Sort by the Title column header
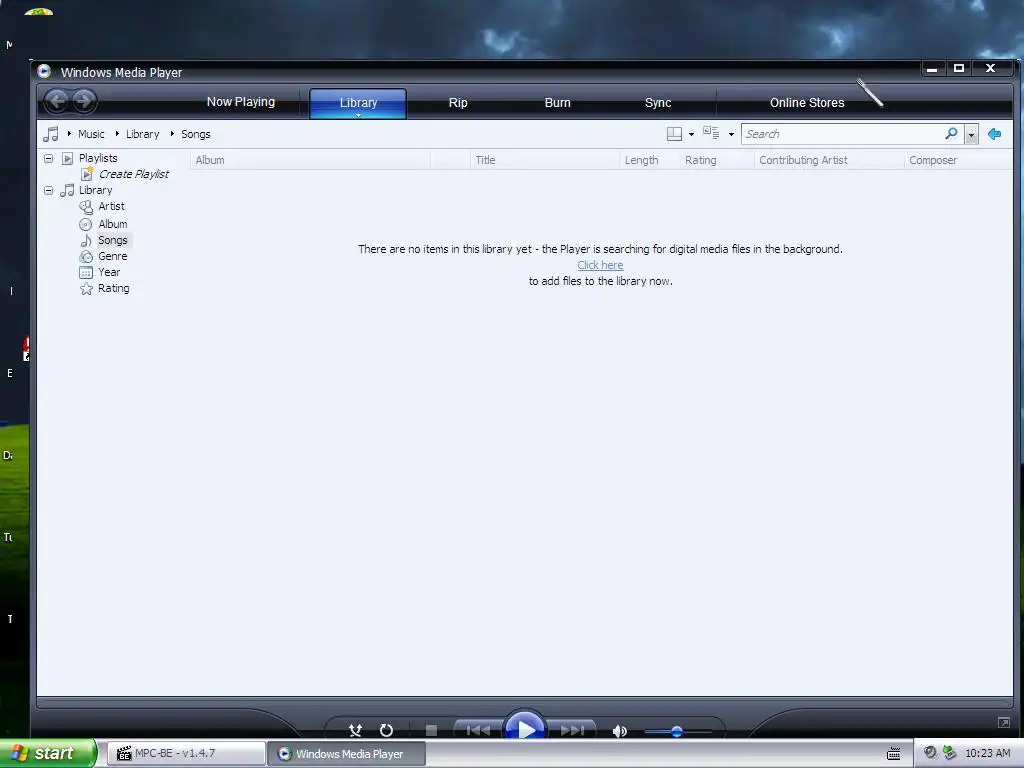1024x768 pixels. (545, 160)
